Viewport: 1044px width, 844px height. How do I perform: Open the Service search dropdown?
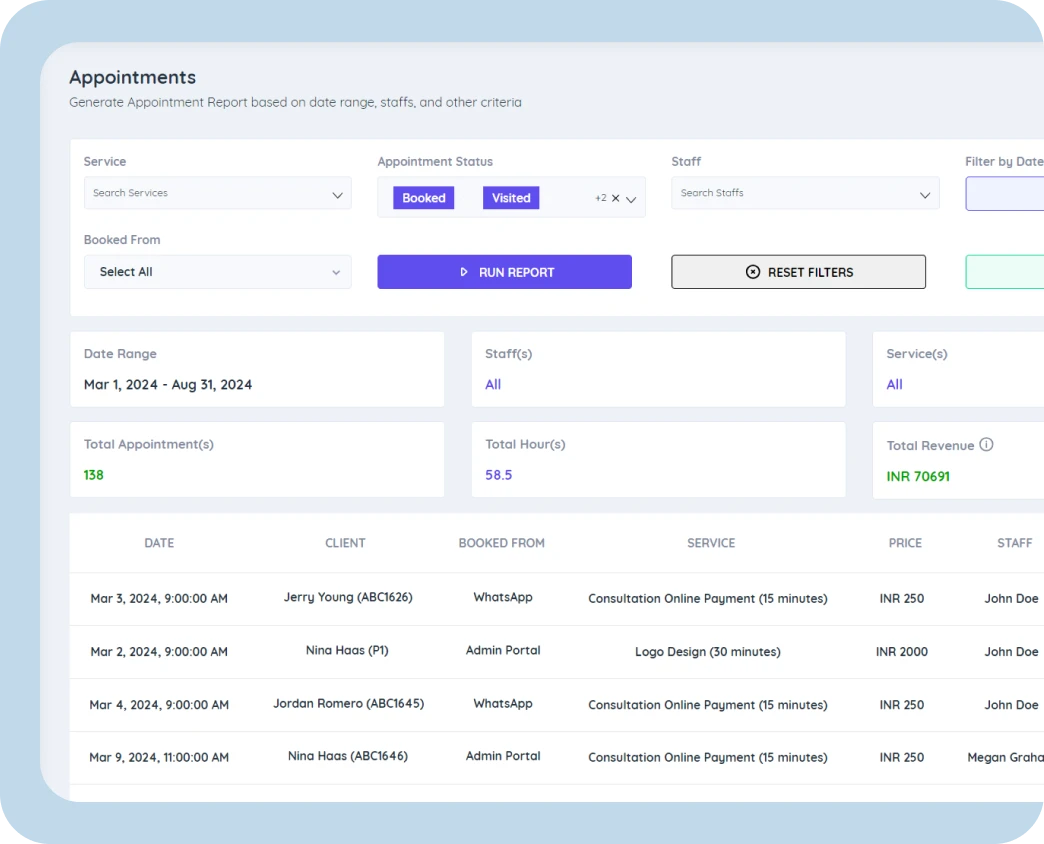(x=217, y=194)
